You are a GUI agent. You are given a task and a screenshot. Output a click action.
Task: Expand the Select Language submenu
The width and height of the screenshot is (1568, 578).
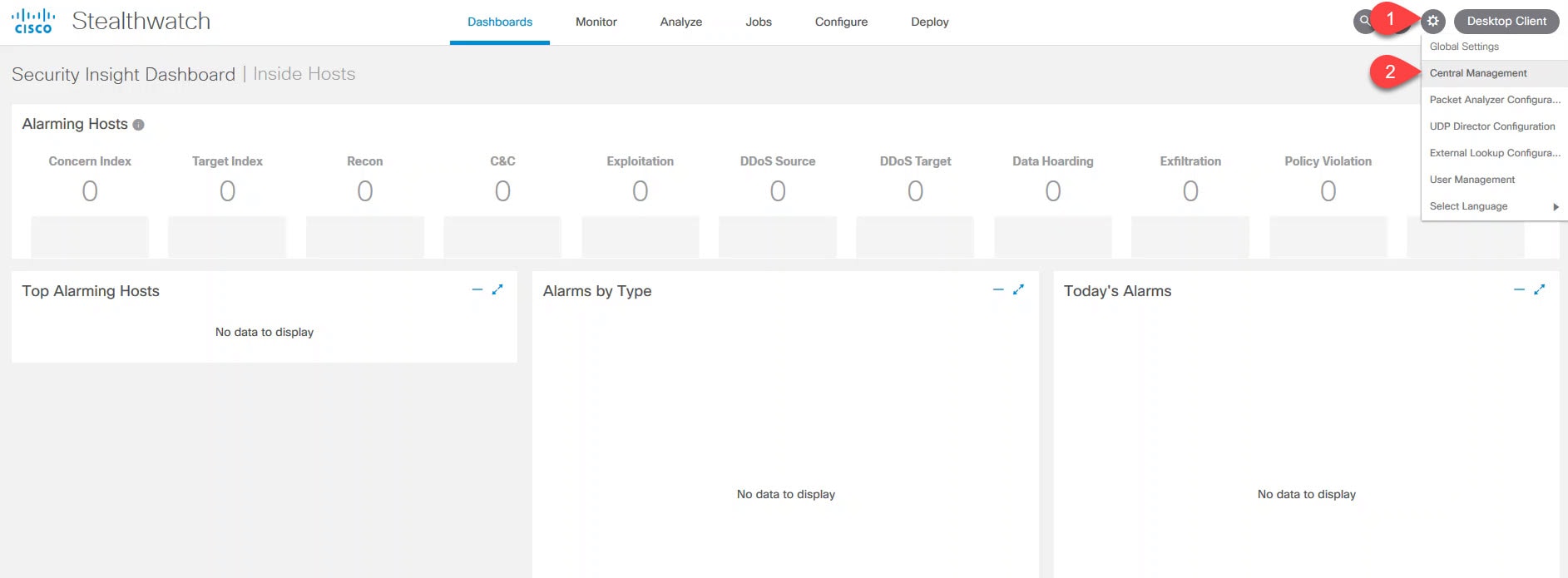(x=1494, y=206)
